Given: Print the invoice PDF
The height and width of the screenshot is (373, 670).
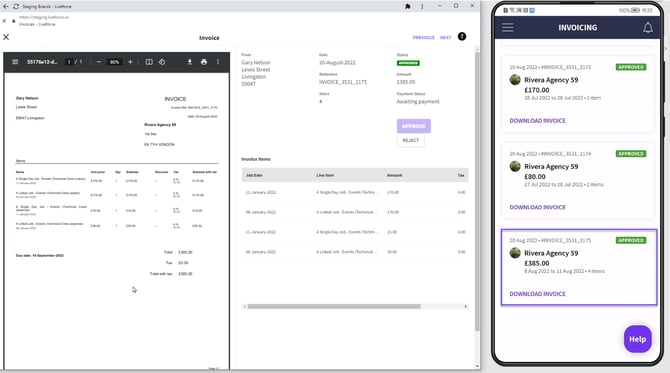Looking at the screenshot, I should click(204, 62).
